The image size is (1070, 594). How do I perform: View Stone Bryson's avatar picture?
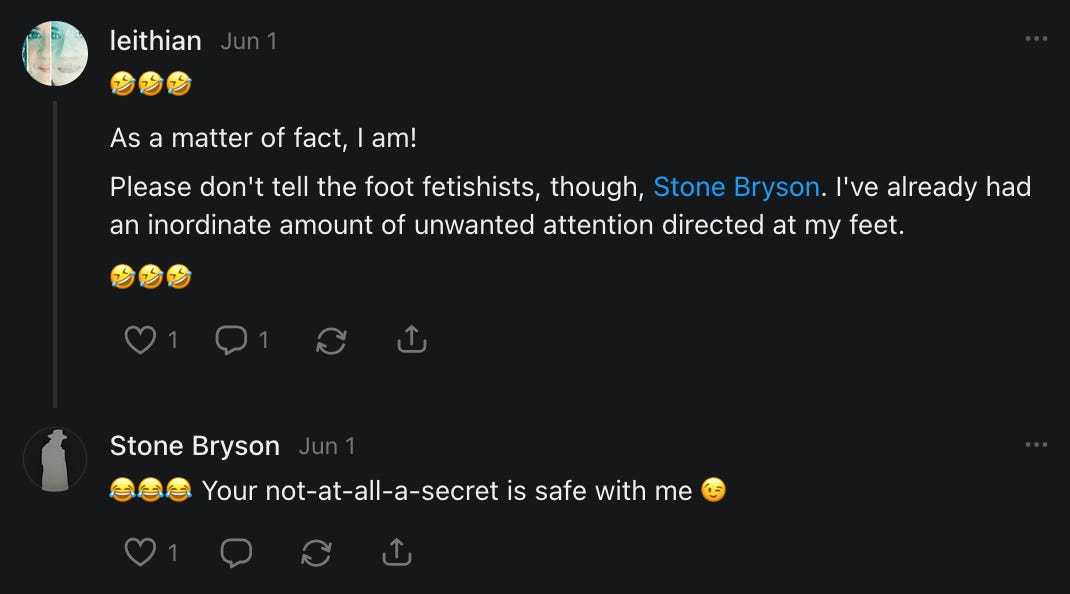click(55, 459)
